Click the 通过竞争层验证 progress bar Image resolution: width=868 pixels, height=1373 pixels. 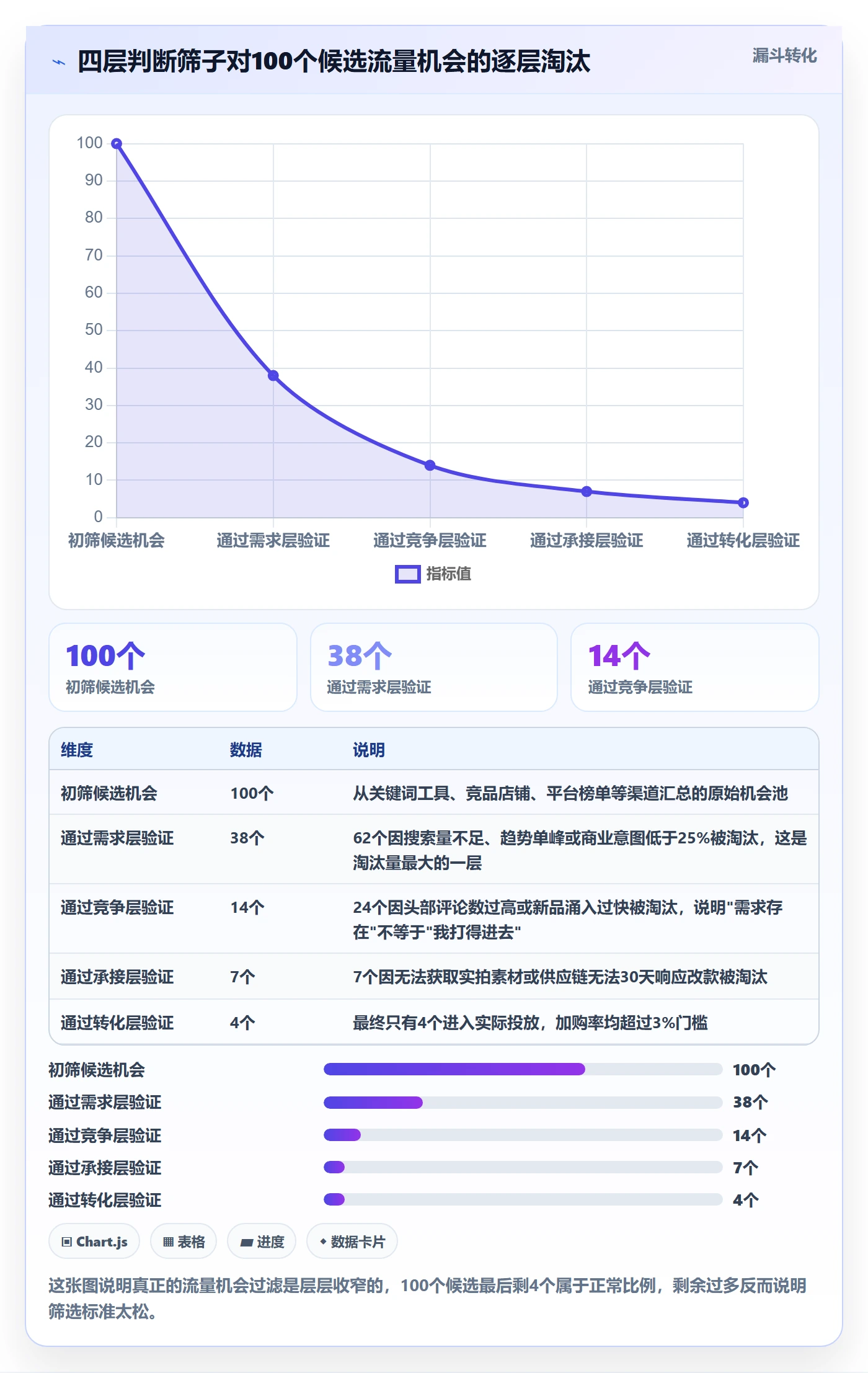pos(523,1135)
